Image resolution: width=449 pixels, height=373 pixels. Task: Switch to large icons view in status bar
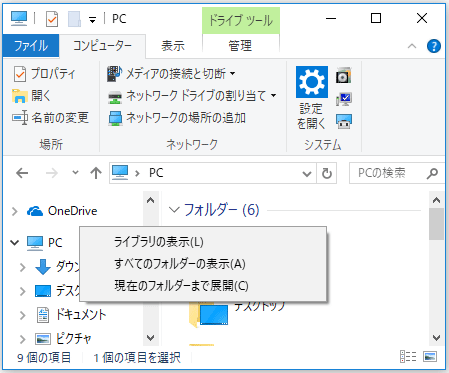click(430, 357)
